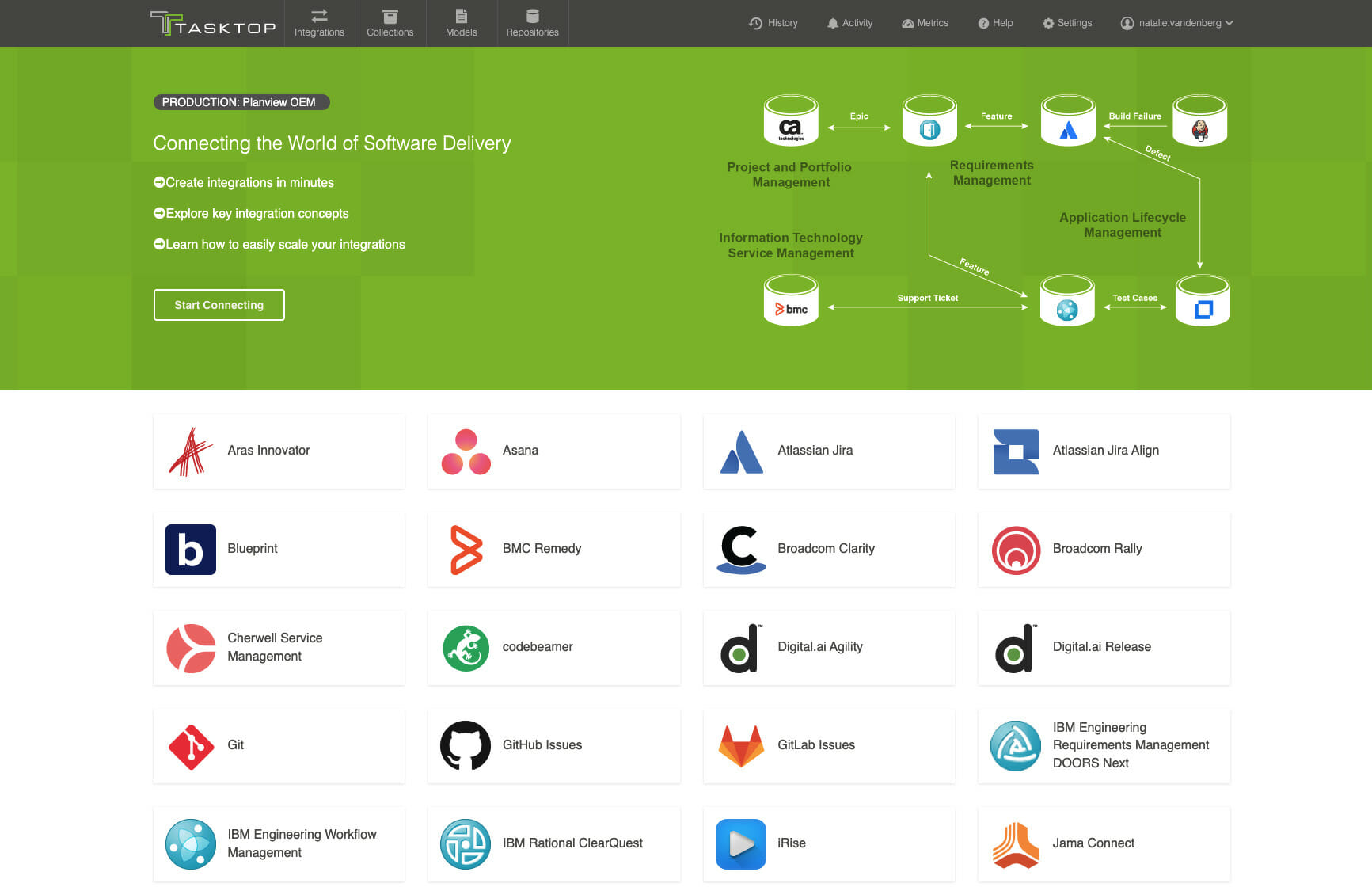This screenshot has width=1372, height=891.
Task: Open Help
Action: point(995,23)
